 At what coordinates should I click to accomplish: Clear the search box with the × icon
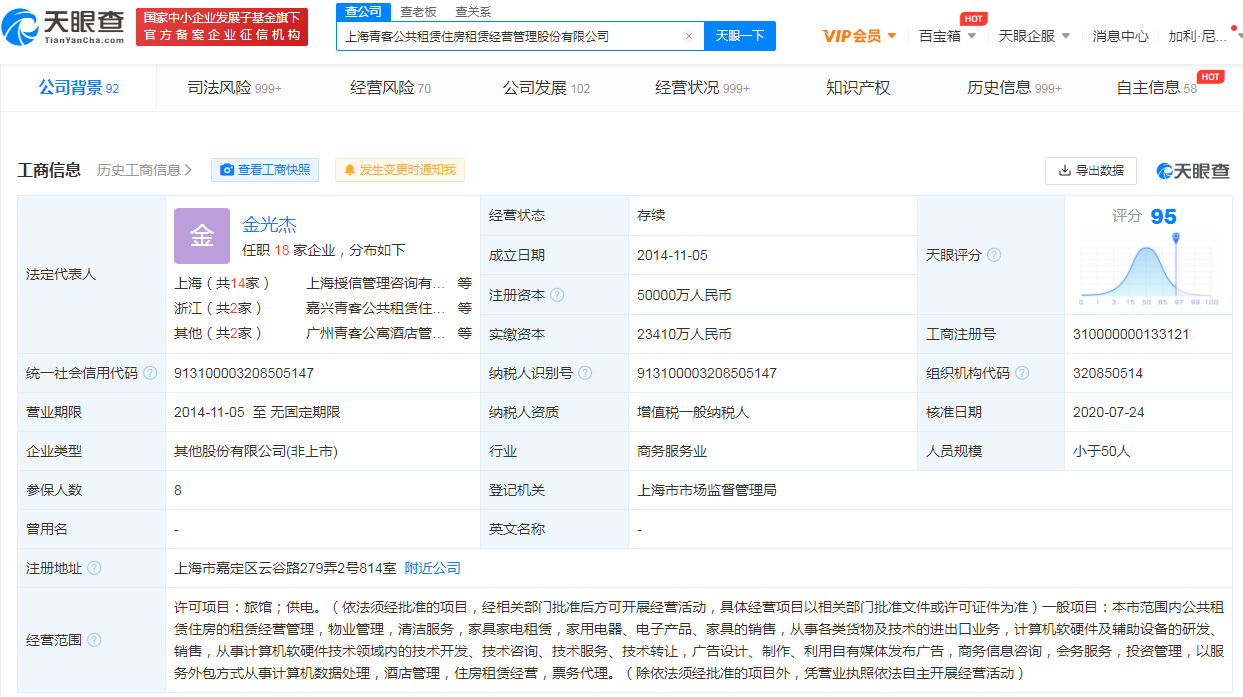click(x=688, y=35)
